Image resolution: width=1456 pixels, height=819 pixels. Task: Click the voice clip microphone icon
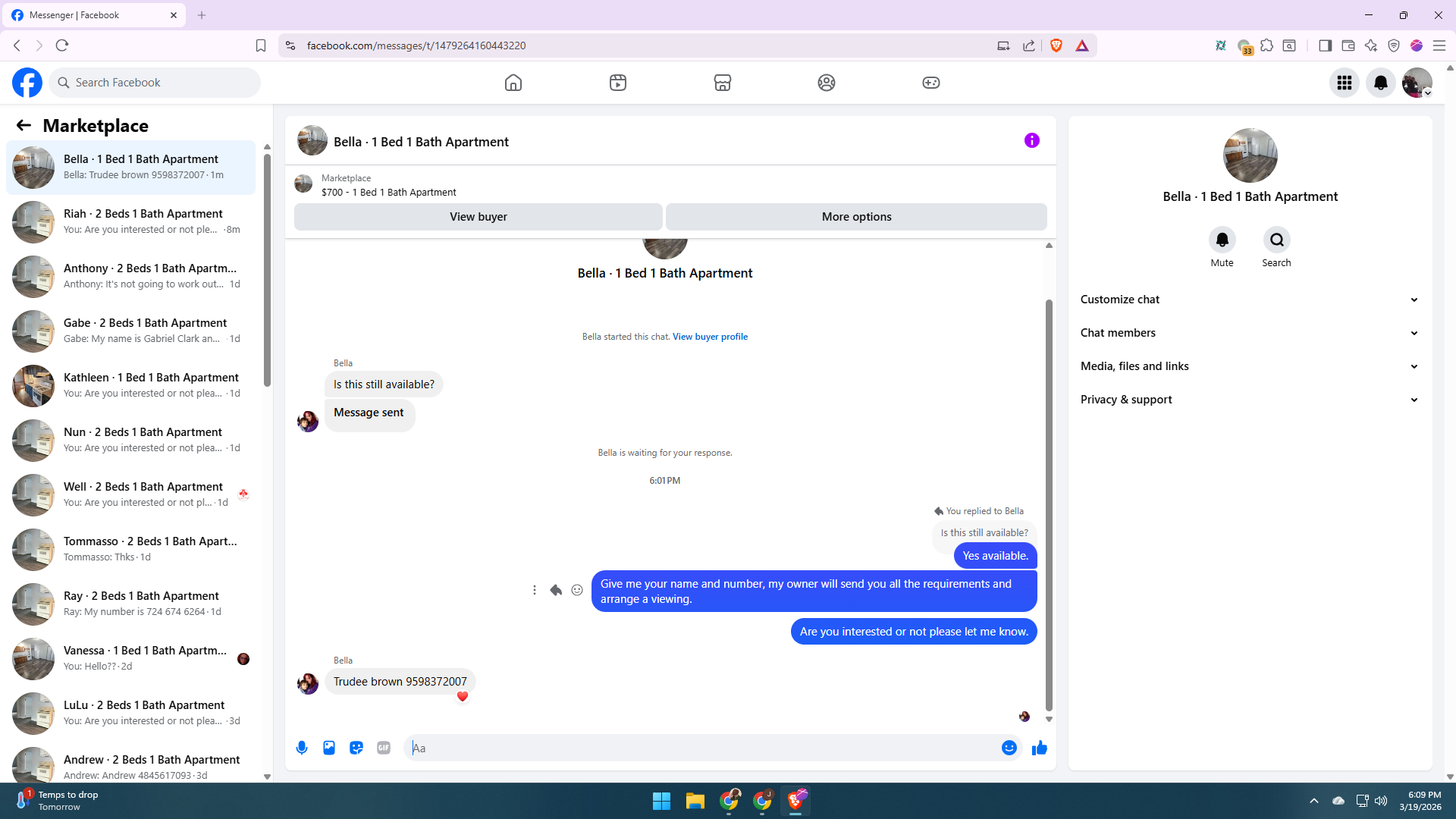coord(302,748)
